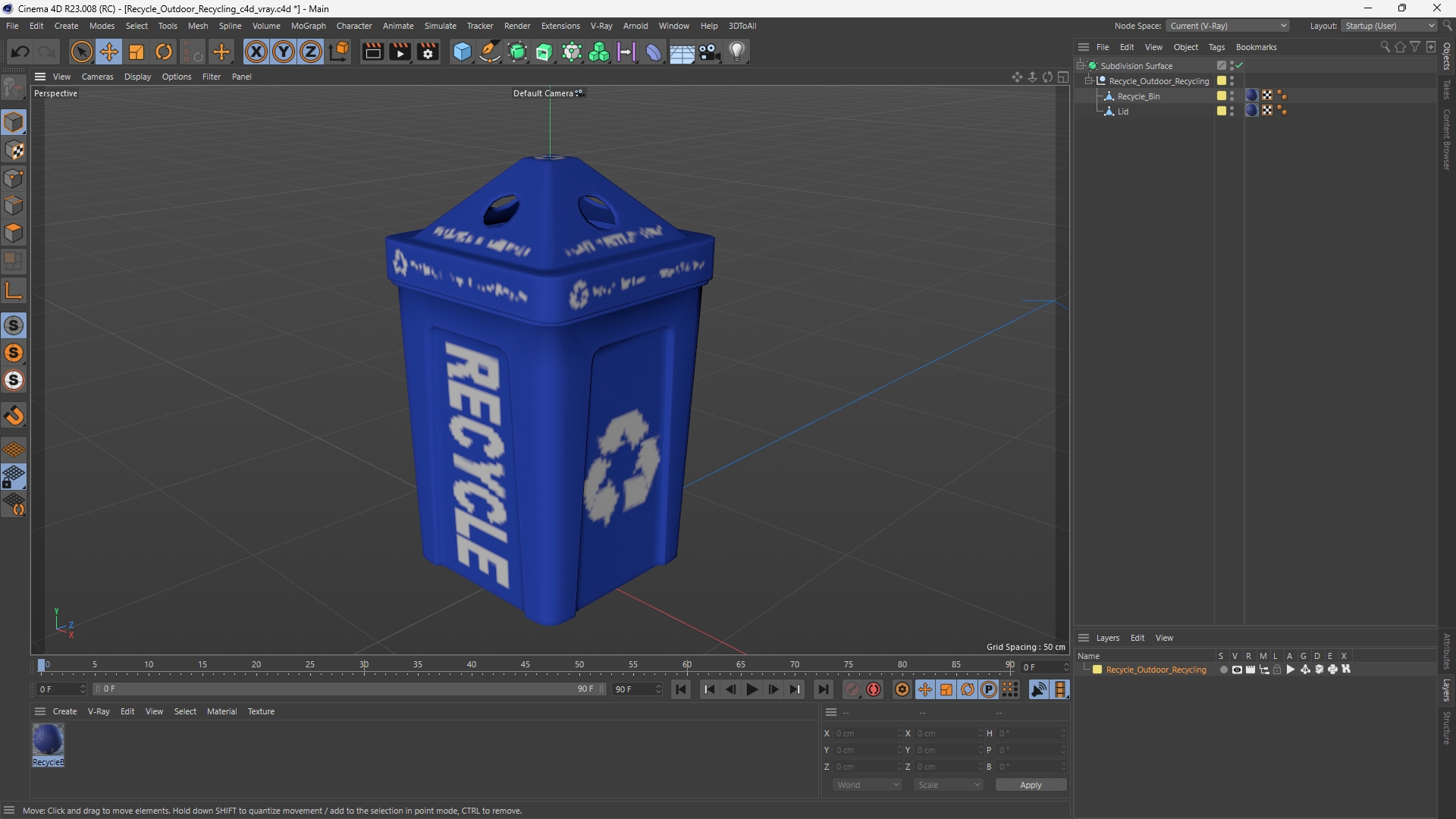Open the V-Ray menu in top bar

point(601,26)
